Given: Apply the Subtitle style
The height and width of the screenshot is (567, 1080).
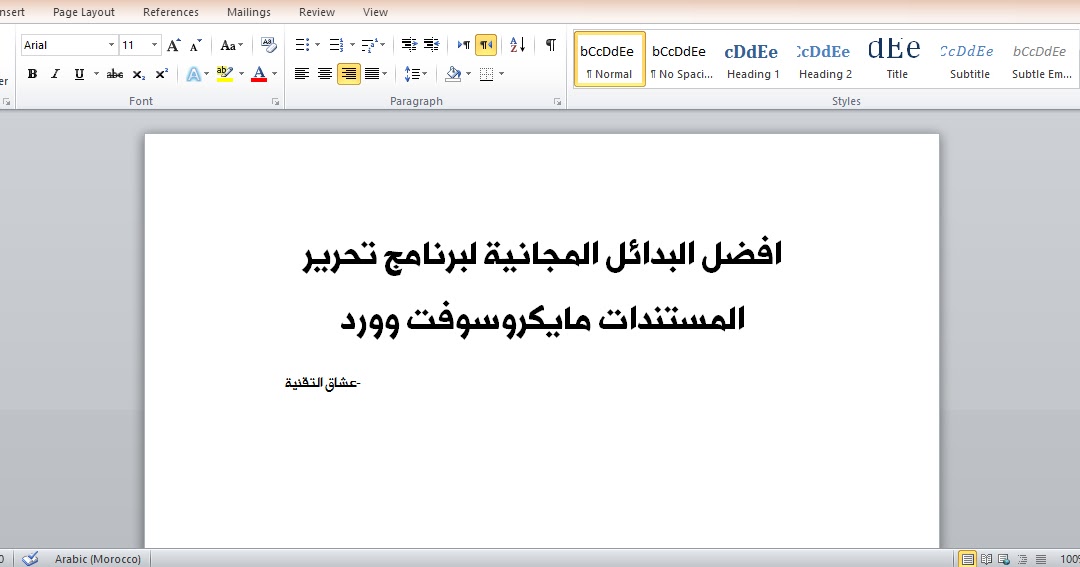Looking at the screenshot, I should [x=969, y=59].
